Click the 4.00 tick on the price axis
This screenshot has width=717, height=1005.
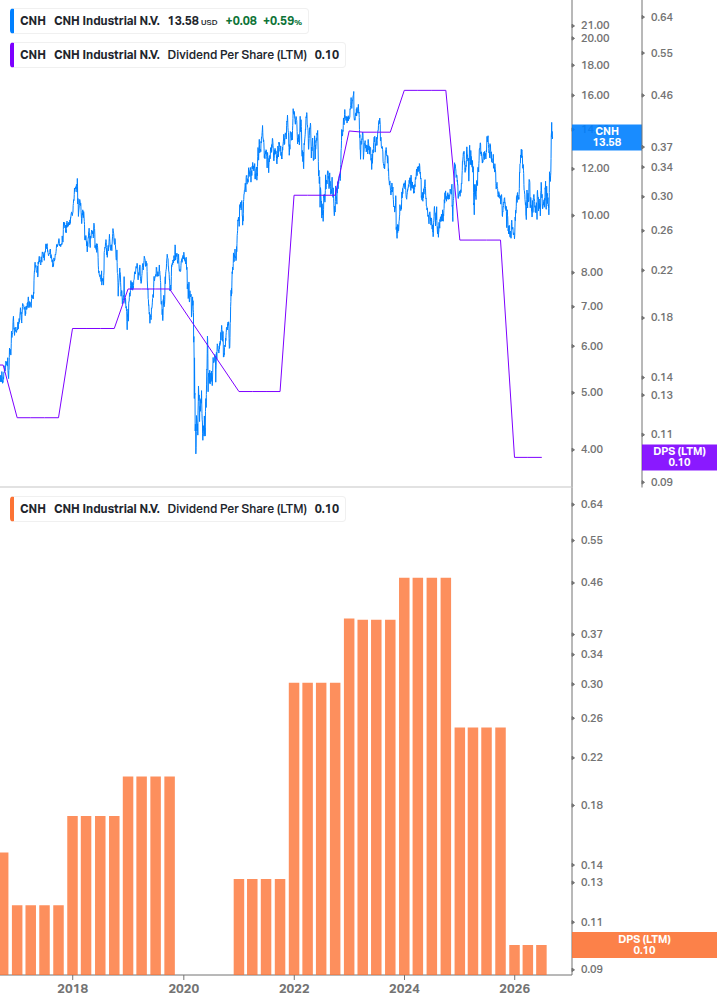tap(592, 449)
